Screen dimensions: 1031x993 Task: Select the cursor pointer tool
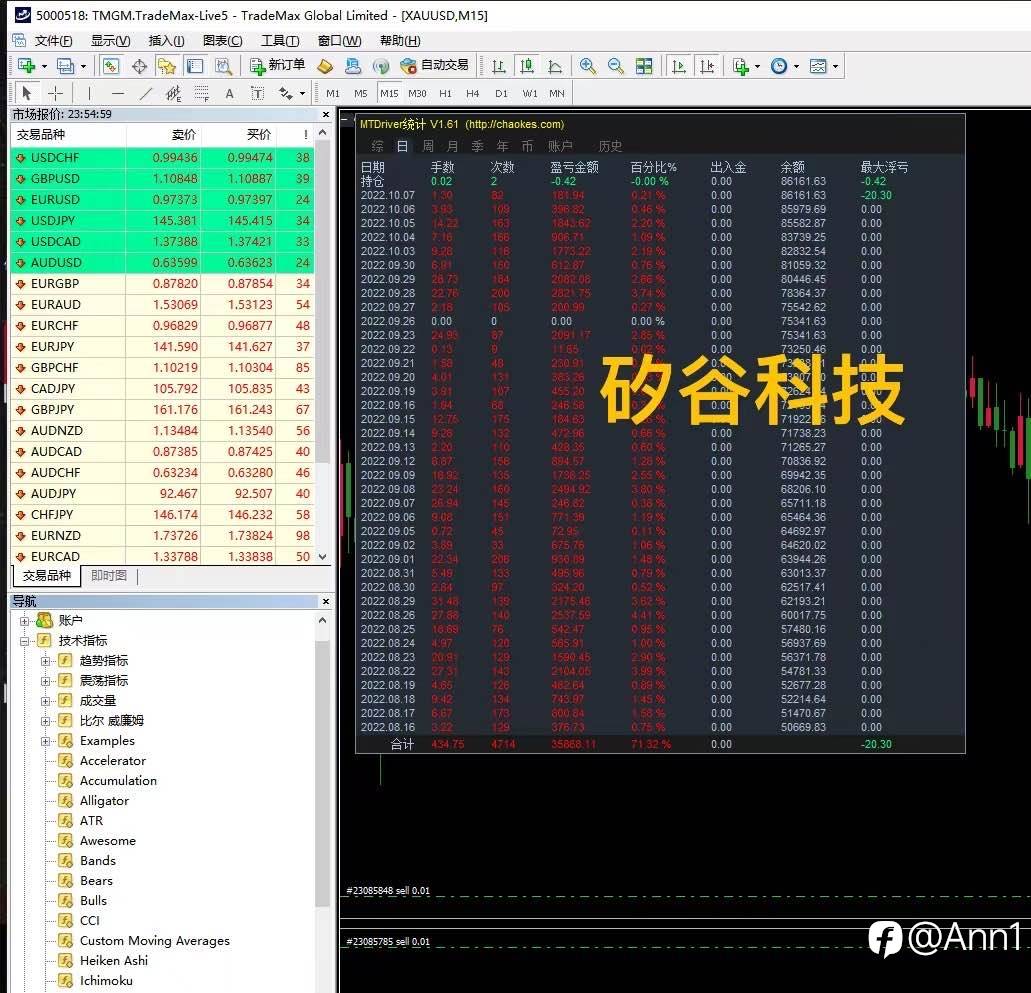coord(27,93)
